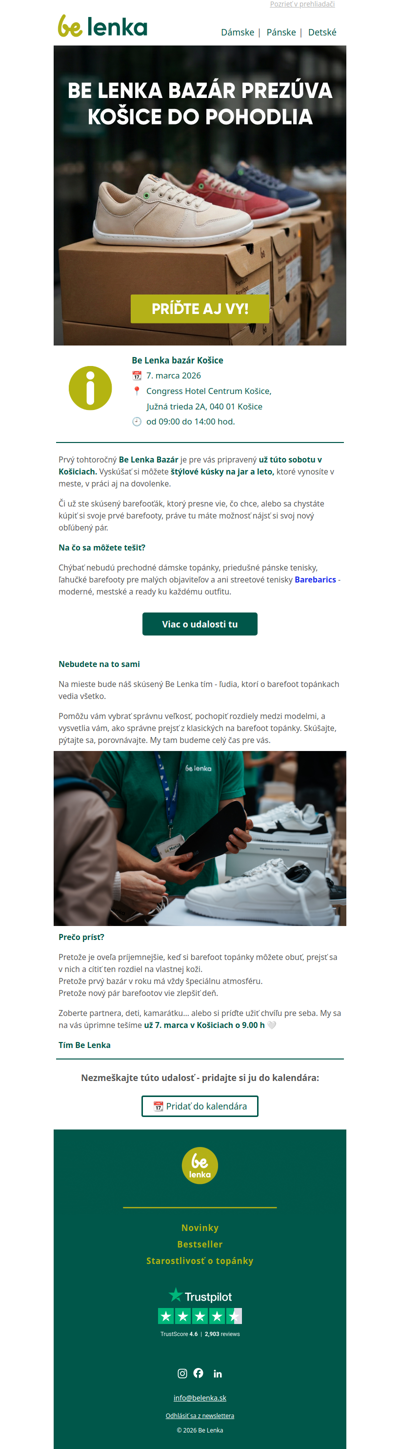
Task: Click the info@belenka.sk email link
Action: pos(200,1398)
